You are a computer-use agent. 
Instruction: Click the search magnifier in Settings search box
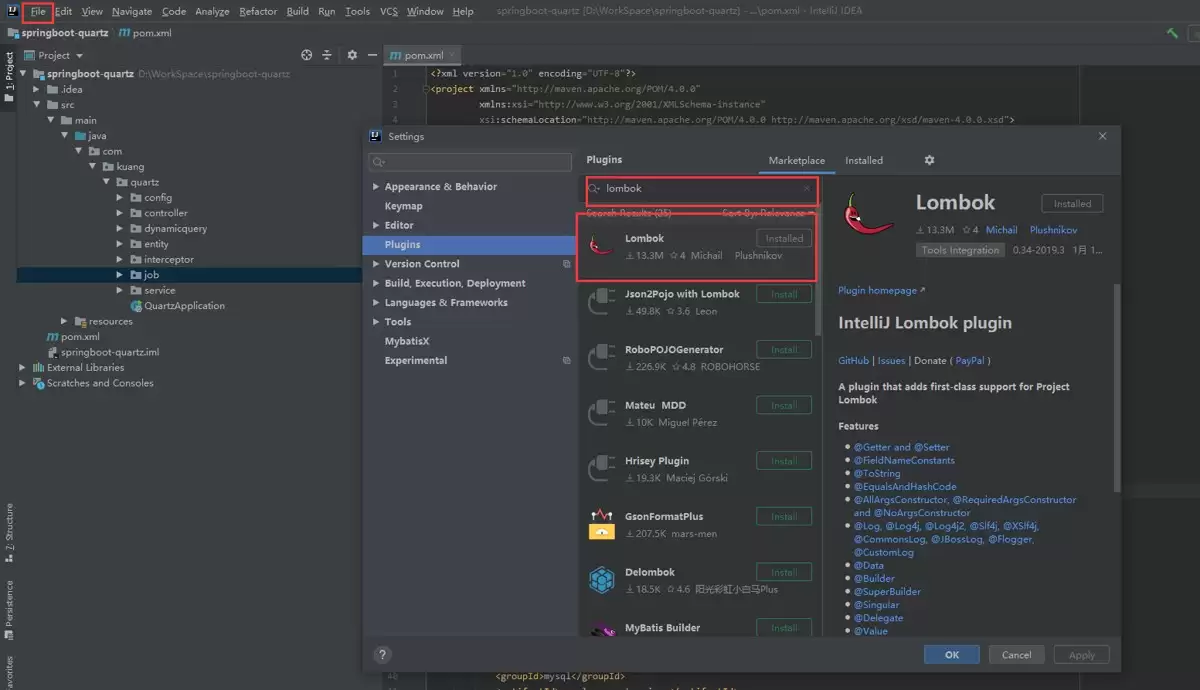click(x=379, y=162)
